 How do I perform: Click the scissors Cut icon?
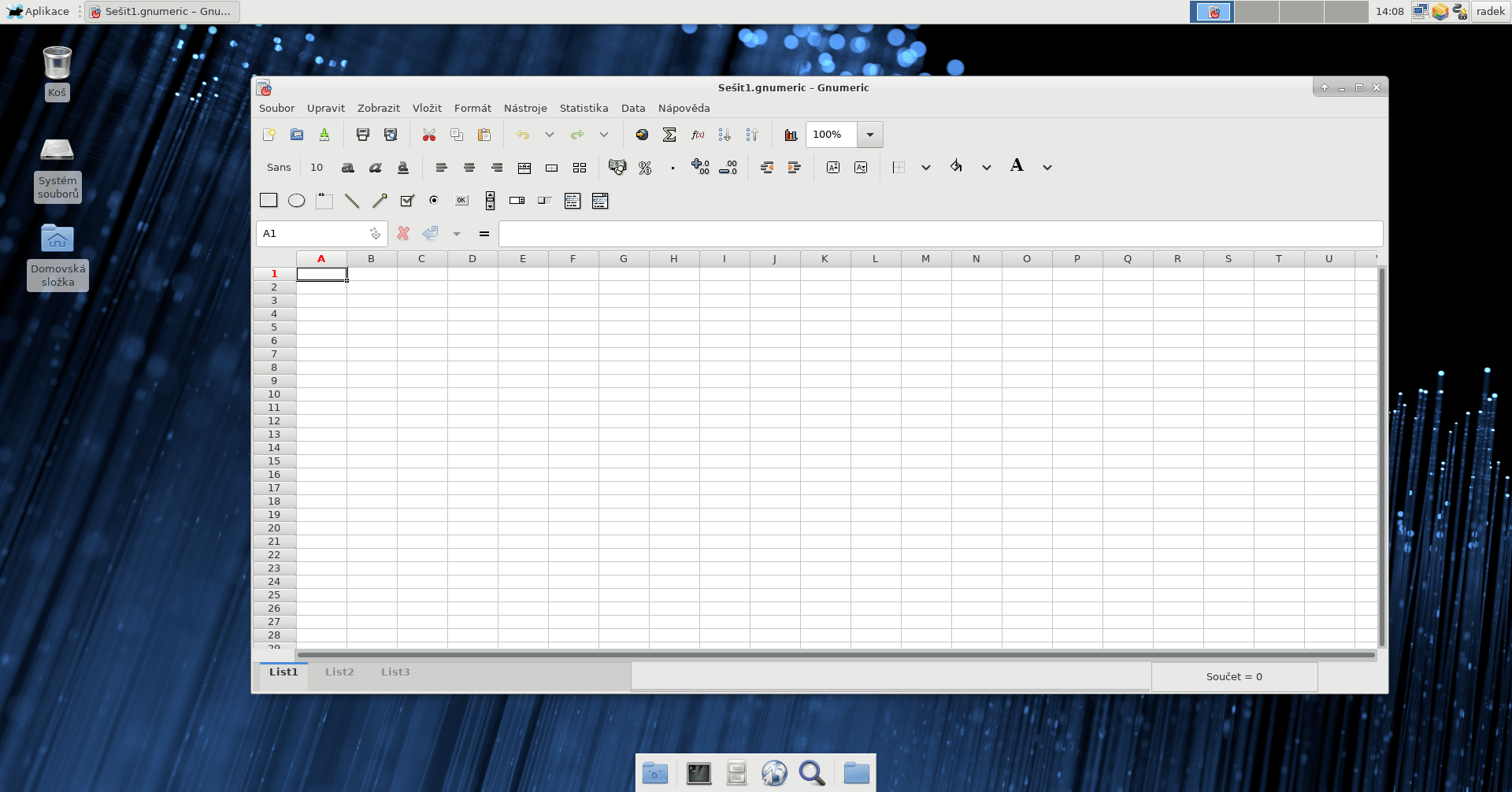tap(429, 135)
